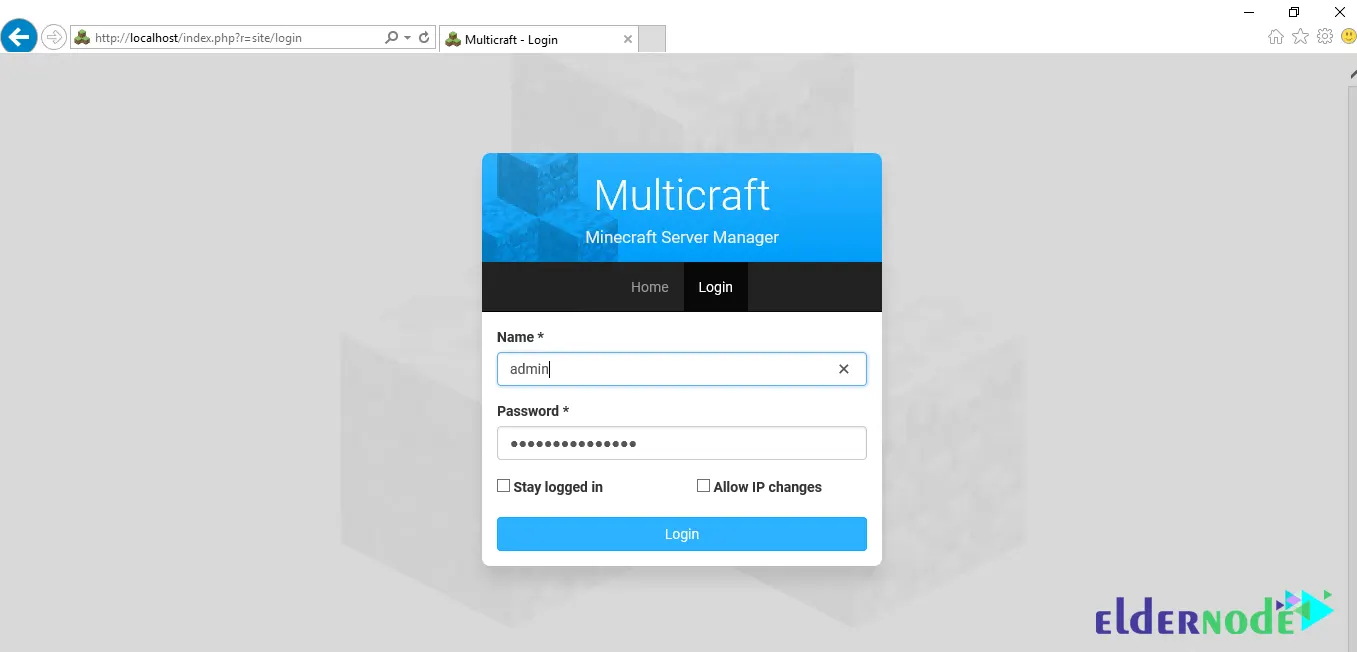Click the browser Home icon
Screen dimensions: 1357x652
tap(1276, 37)
